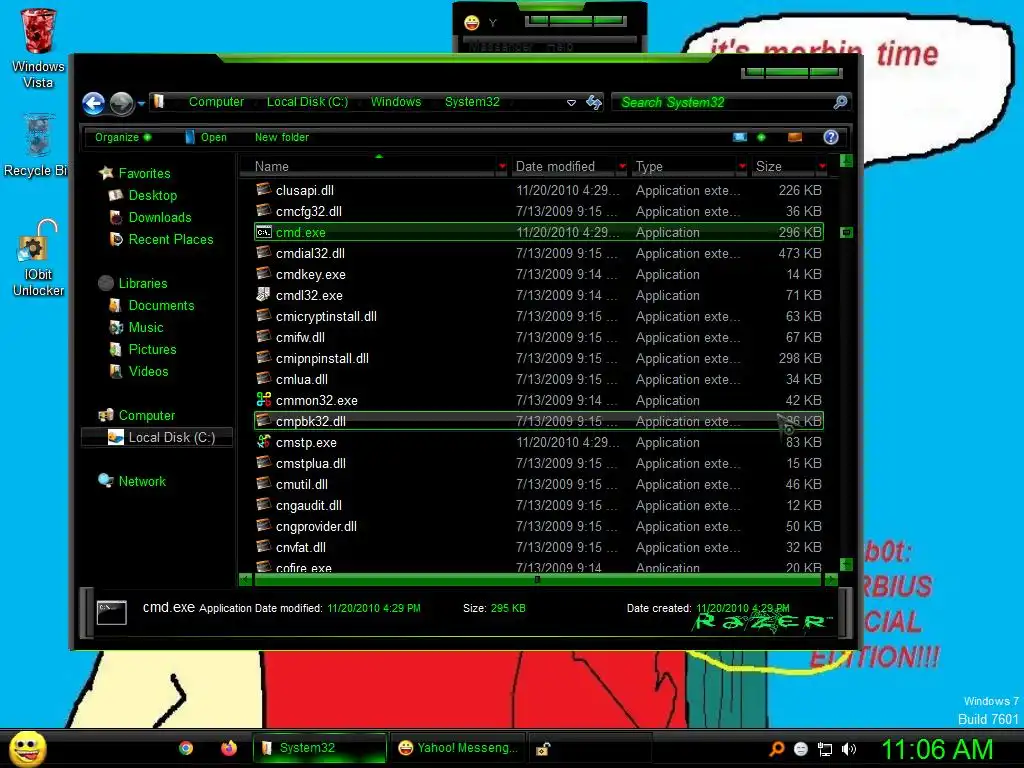This screenshot has height=768, width=1024.
Task: Click the smiley Start button
Action: click(x=28, y=748)
